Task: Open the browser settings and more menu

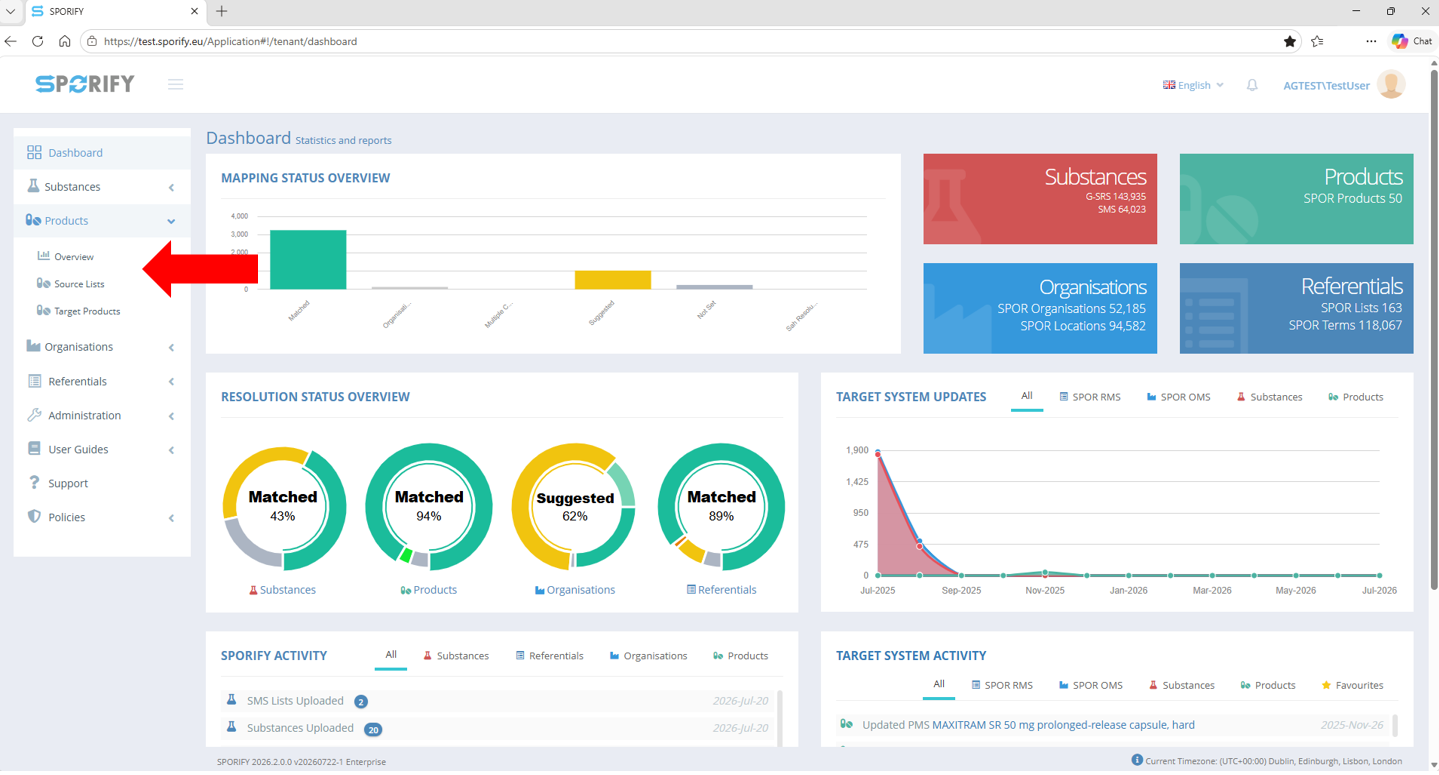Action: [1371, 41]
